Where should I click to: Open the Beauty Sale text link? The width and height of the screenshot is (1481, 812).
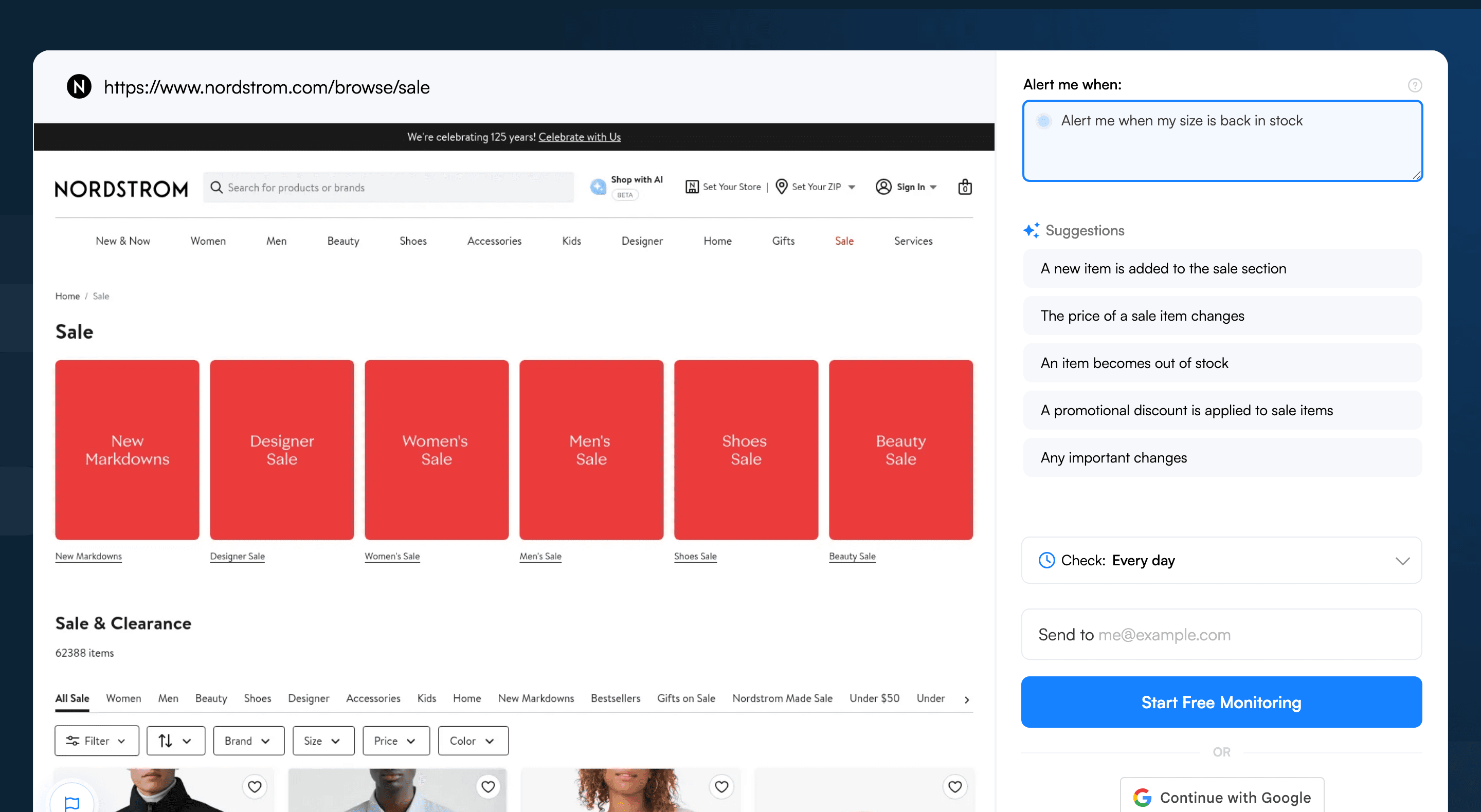point(852,556)
